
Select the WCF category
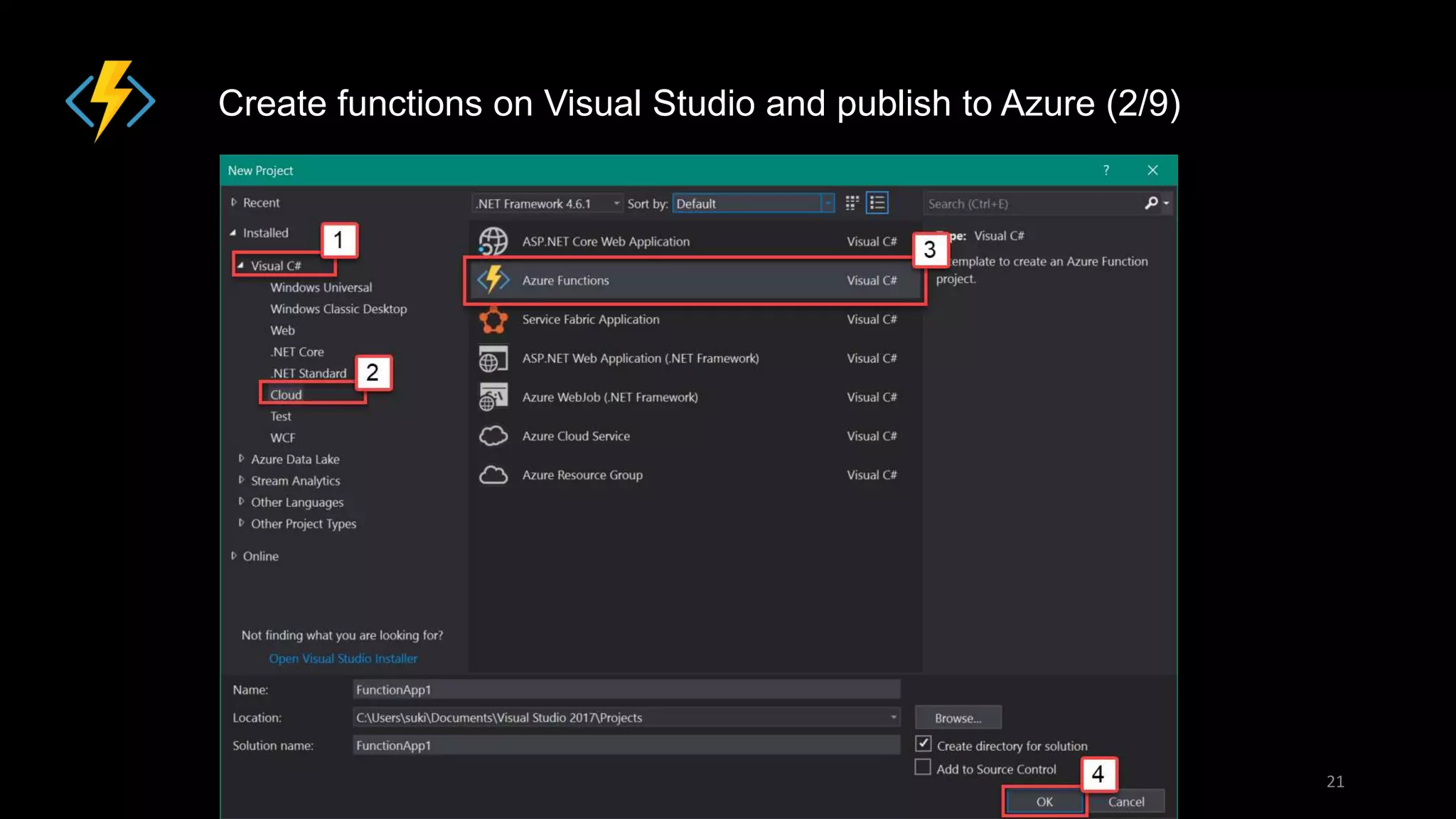(282, 438)
